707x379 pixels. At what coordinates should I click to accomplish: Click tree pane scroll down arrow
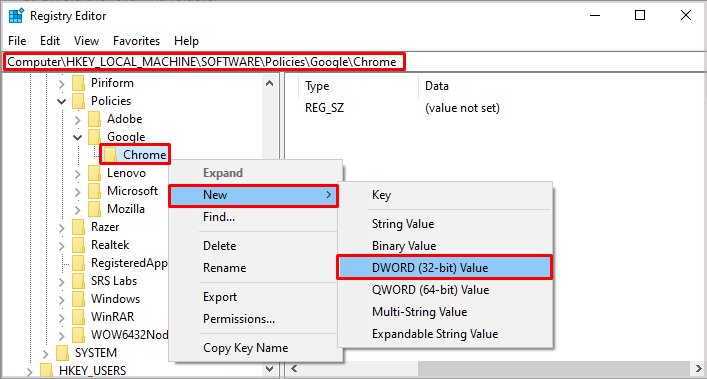(x=270, y=369)
